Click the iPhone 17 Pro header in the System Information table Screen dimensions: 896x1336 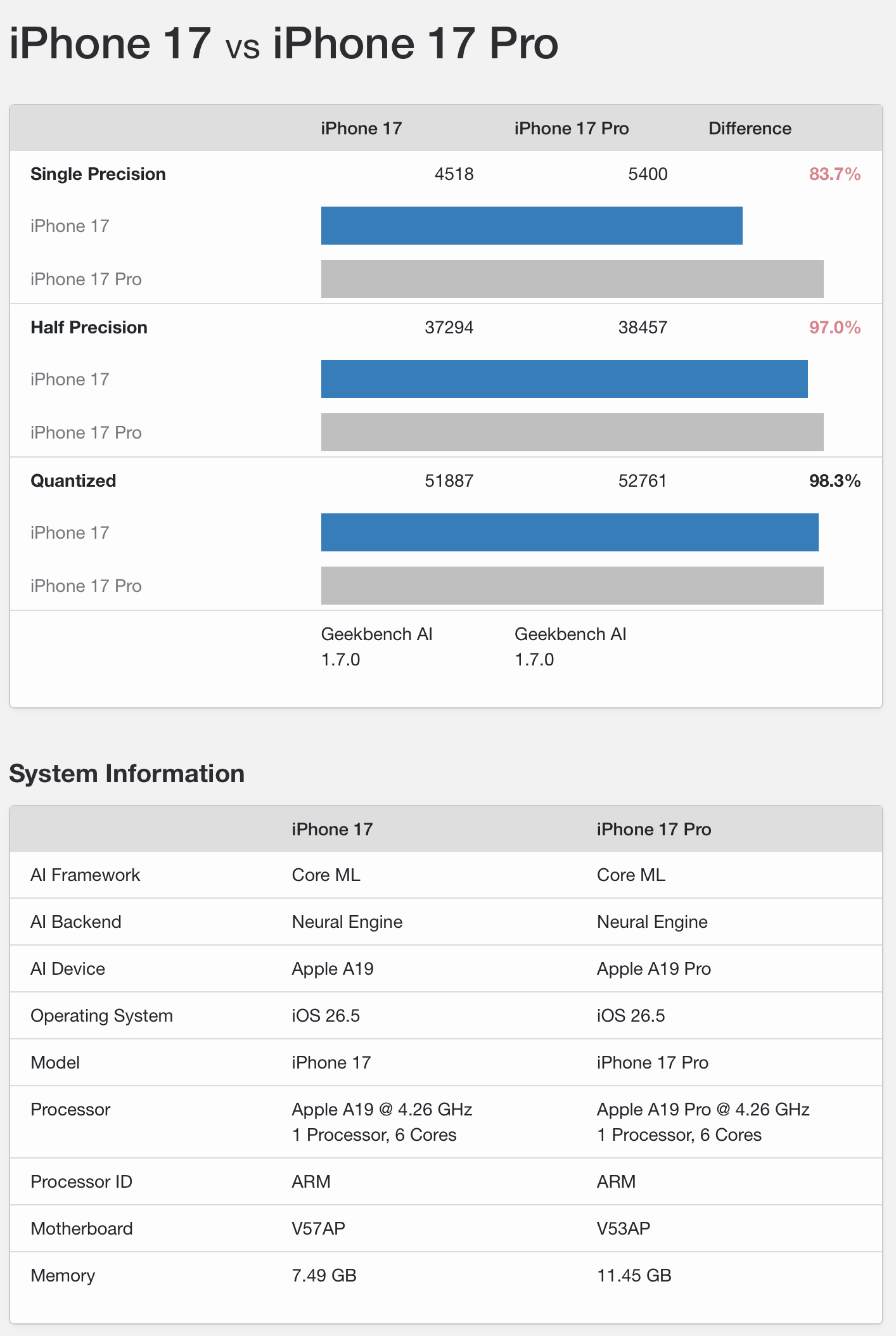(x=654, y=830)
